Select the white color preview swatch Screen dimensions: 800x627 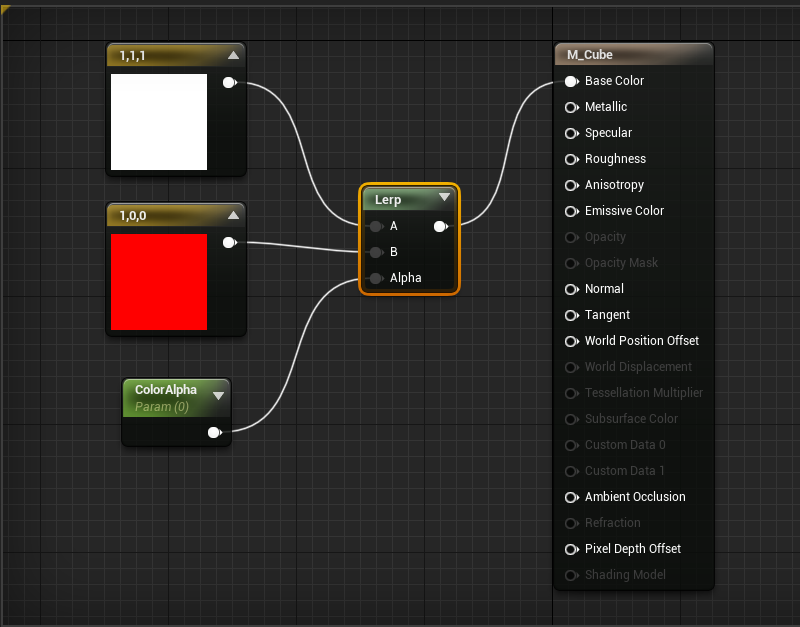pyautogui.click(x=159, y=122)
